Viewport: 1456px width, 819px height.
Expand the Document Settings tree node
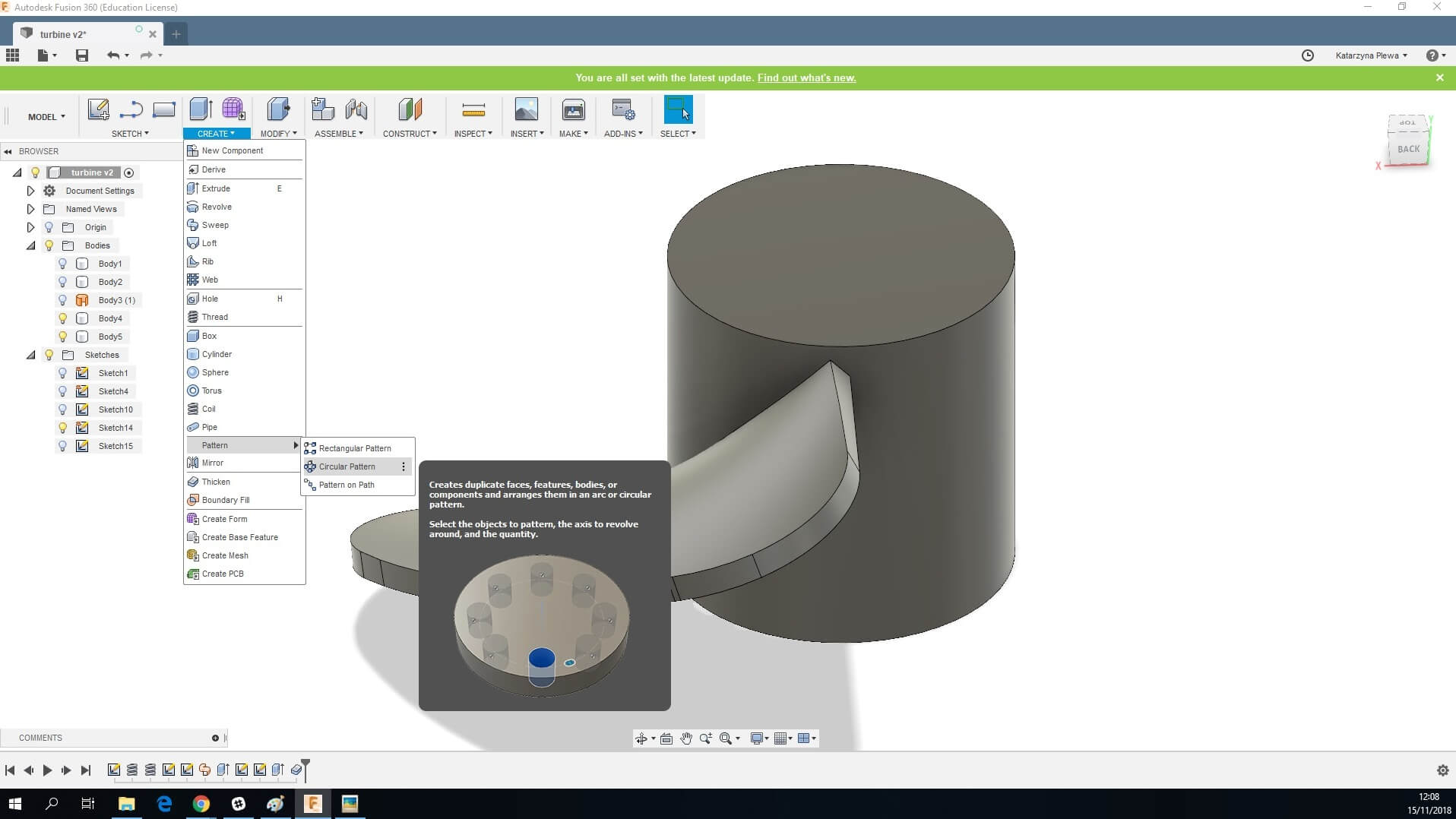tap(30, 191)
